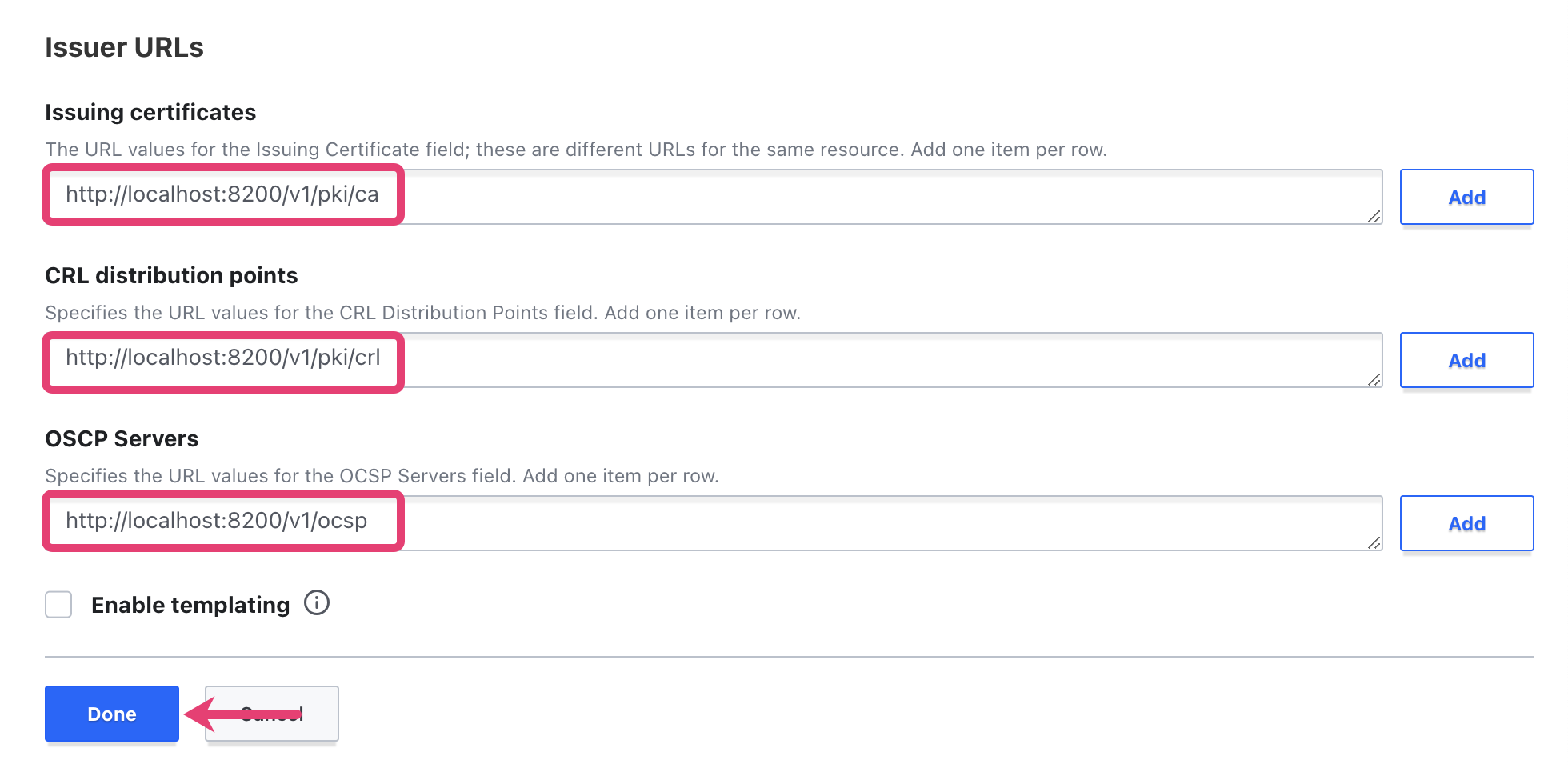This screenshot has width=1568, height=768.
Task: Grab resize handle of Issuing certificates textarea
Action: point(1374,216)
